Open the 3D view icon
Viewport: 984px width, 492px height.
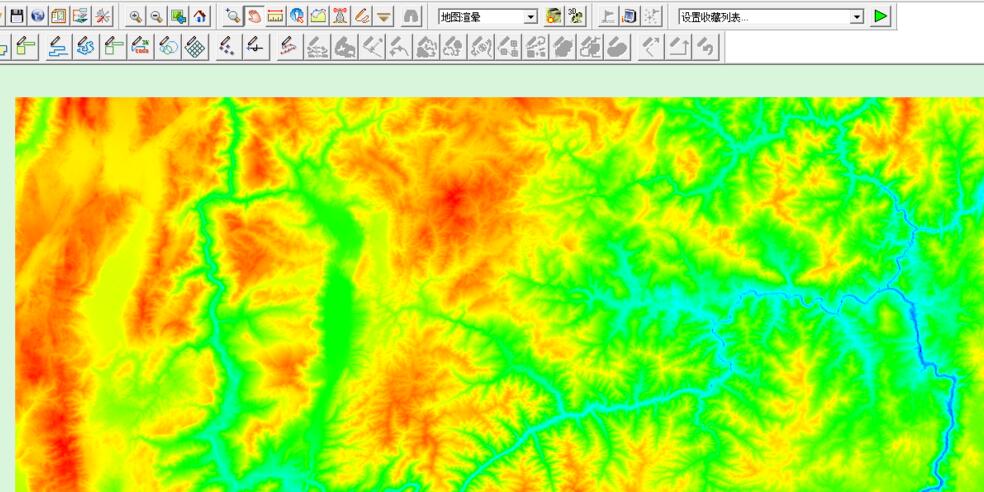575,16
